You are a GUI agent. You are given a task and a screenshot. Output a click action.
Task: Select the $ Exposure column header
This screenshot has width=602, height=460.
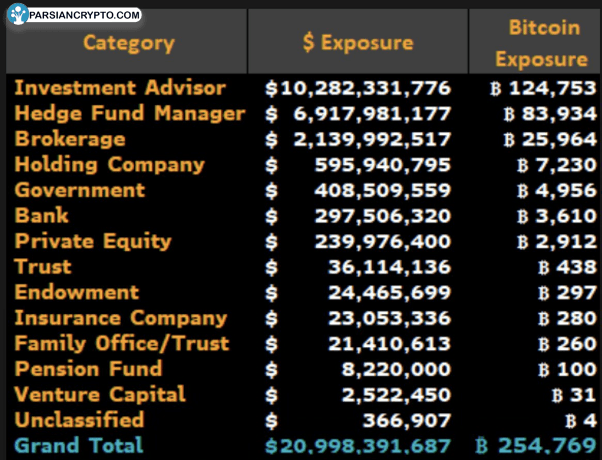coord(358,42)
